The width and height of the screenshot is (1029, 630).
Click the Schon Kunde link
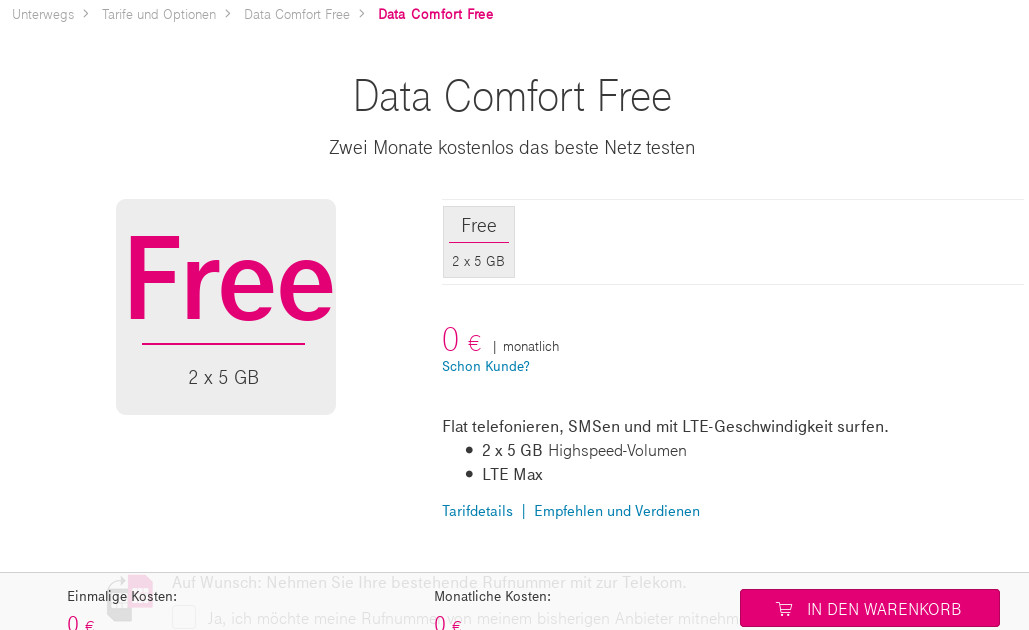coord(486,366)
